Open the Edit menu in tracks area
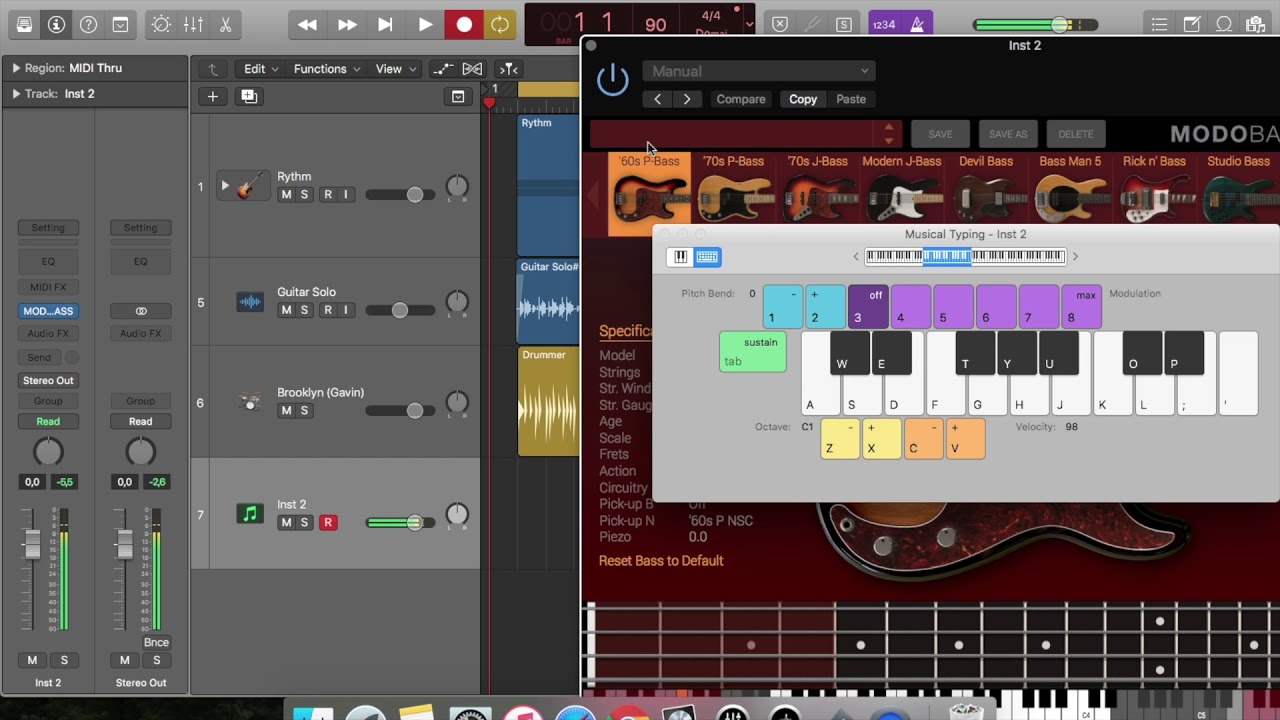This screenshot has height=720, width=1280. coord(262,69)
